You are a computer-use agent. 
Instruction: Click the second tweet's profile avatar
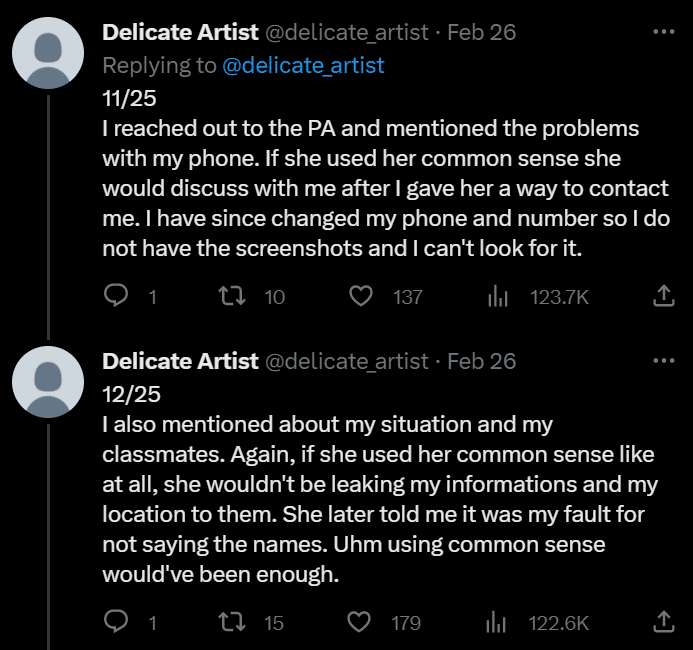[x=48, y=382]
